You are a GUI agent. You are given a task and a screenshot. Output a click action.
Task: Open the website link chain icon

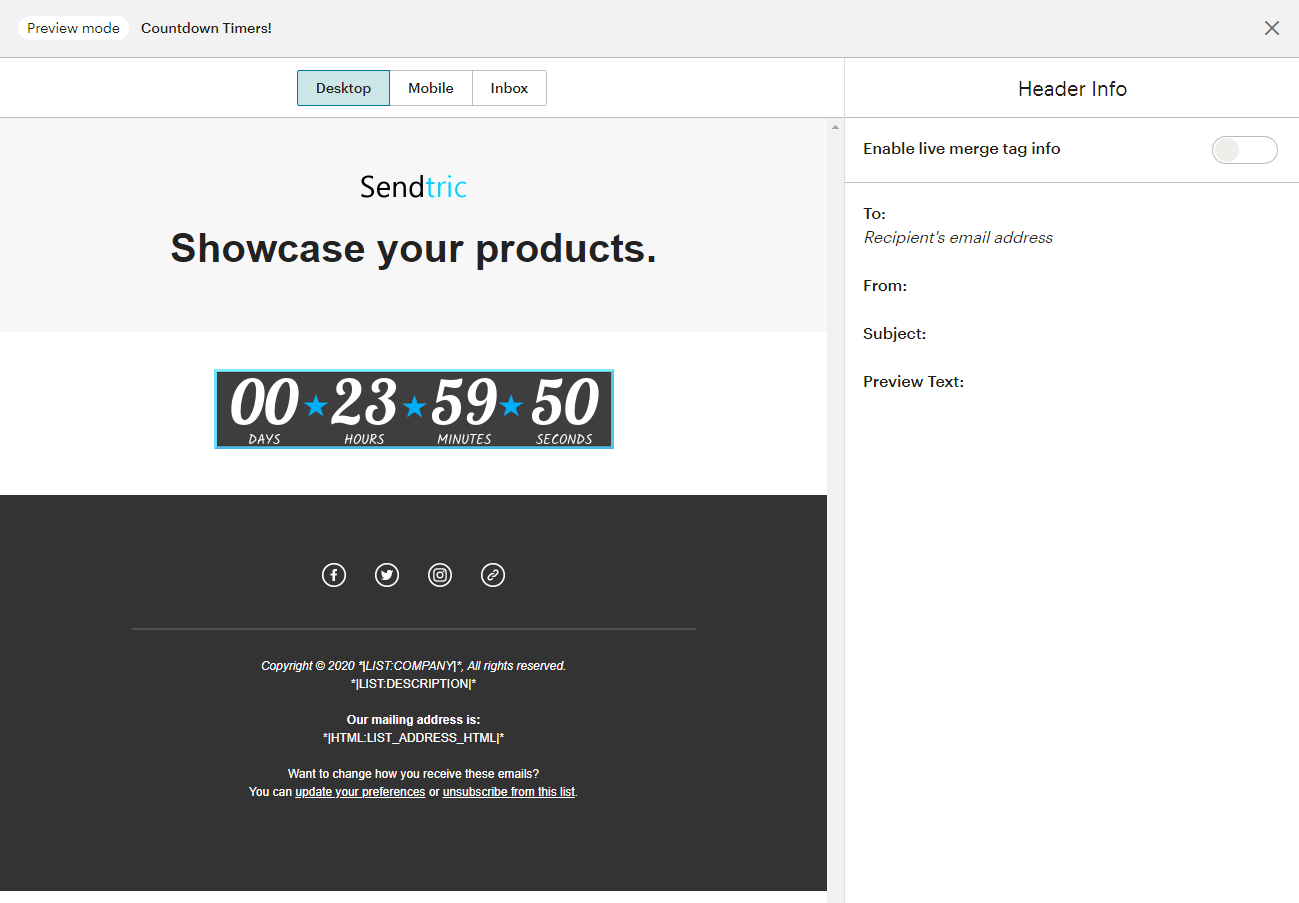pyautogui.click(x=493, y=575)
